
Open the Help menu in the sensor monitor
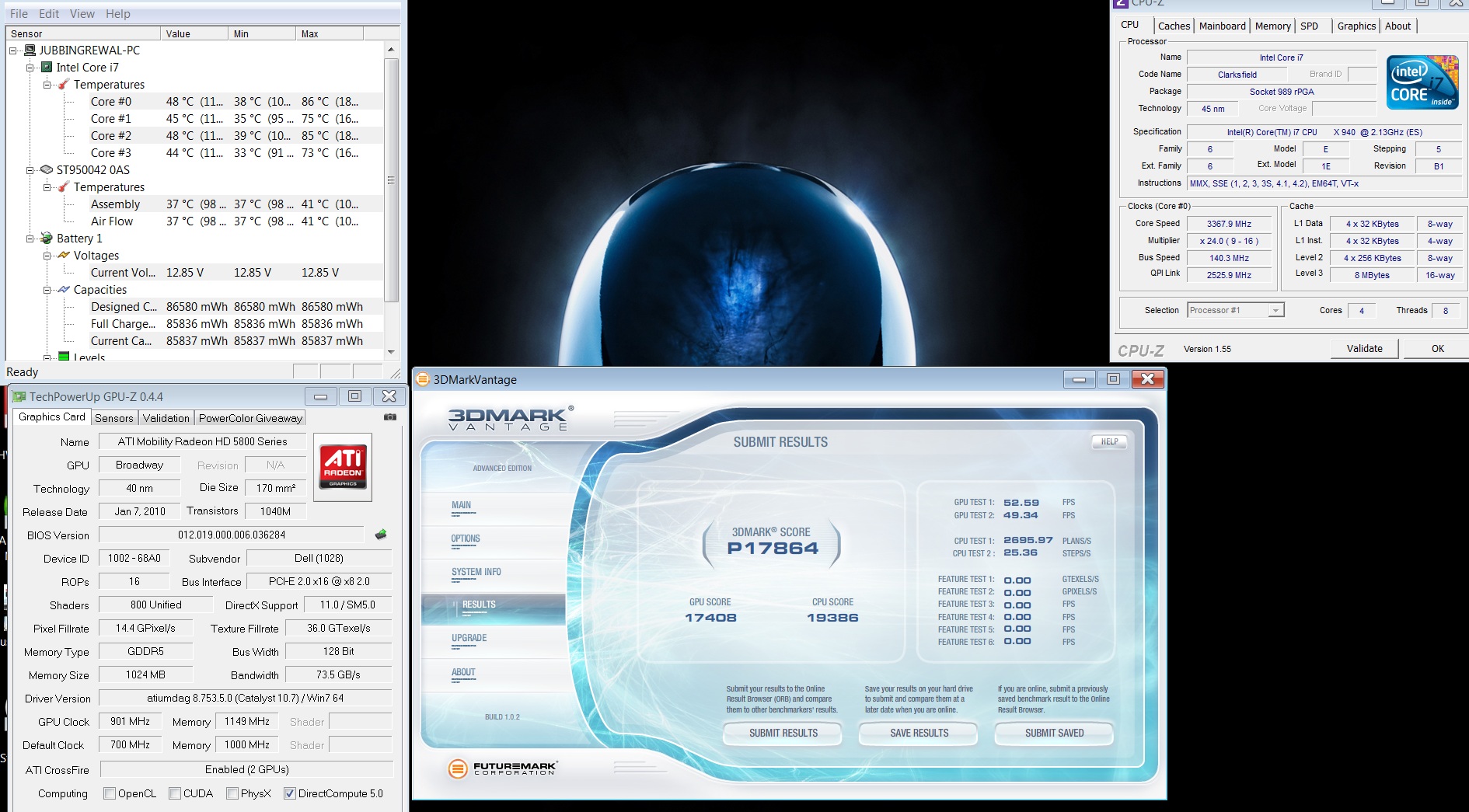pyautogui.click(x=118, y=14)
